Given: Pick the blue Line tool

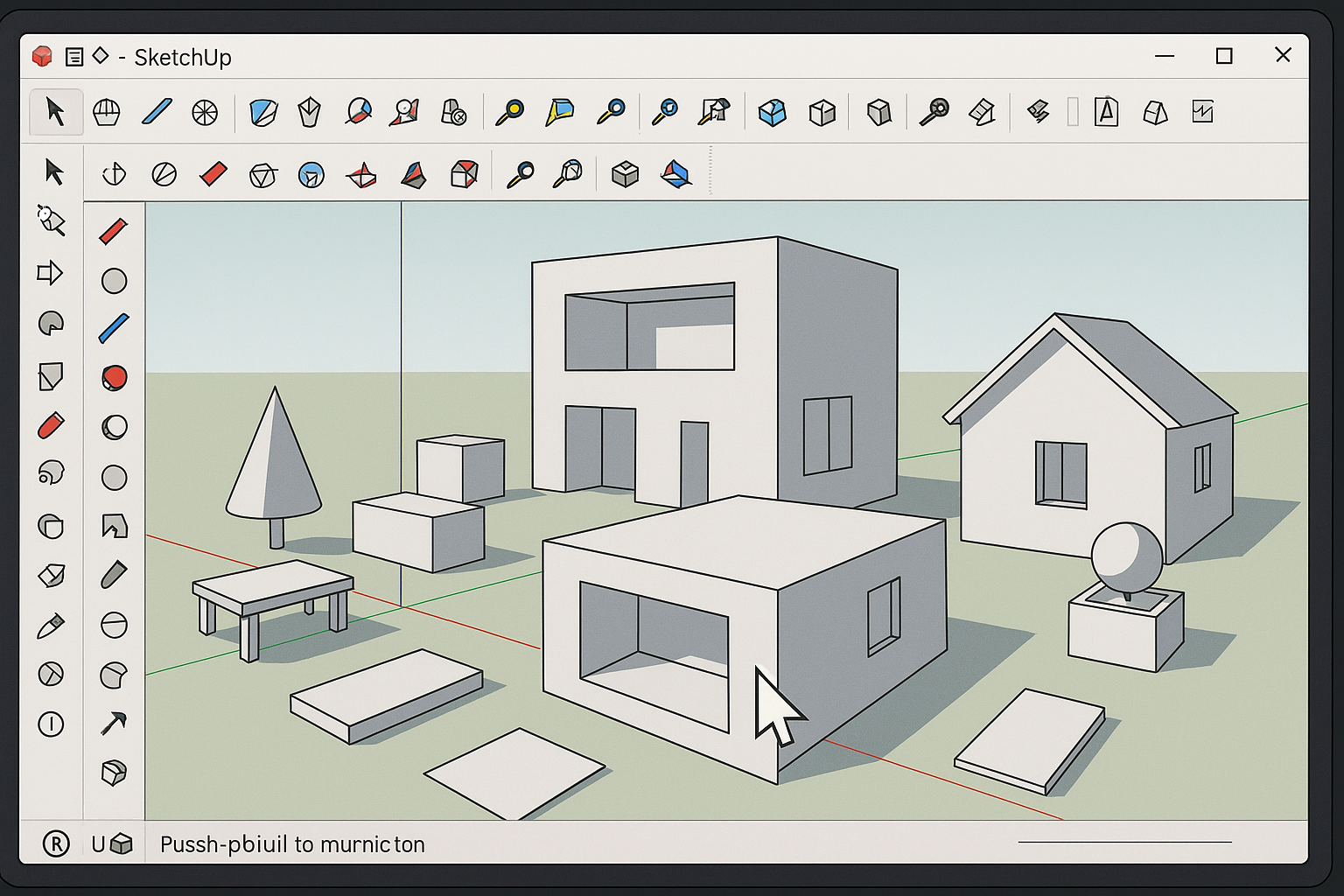Looking at the screenshot, I should coord(156,112).
